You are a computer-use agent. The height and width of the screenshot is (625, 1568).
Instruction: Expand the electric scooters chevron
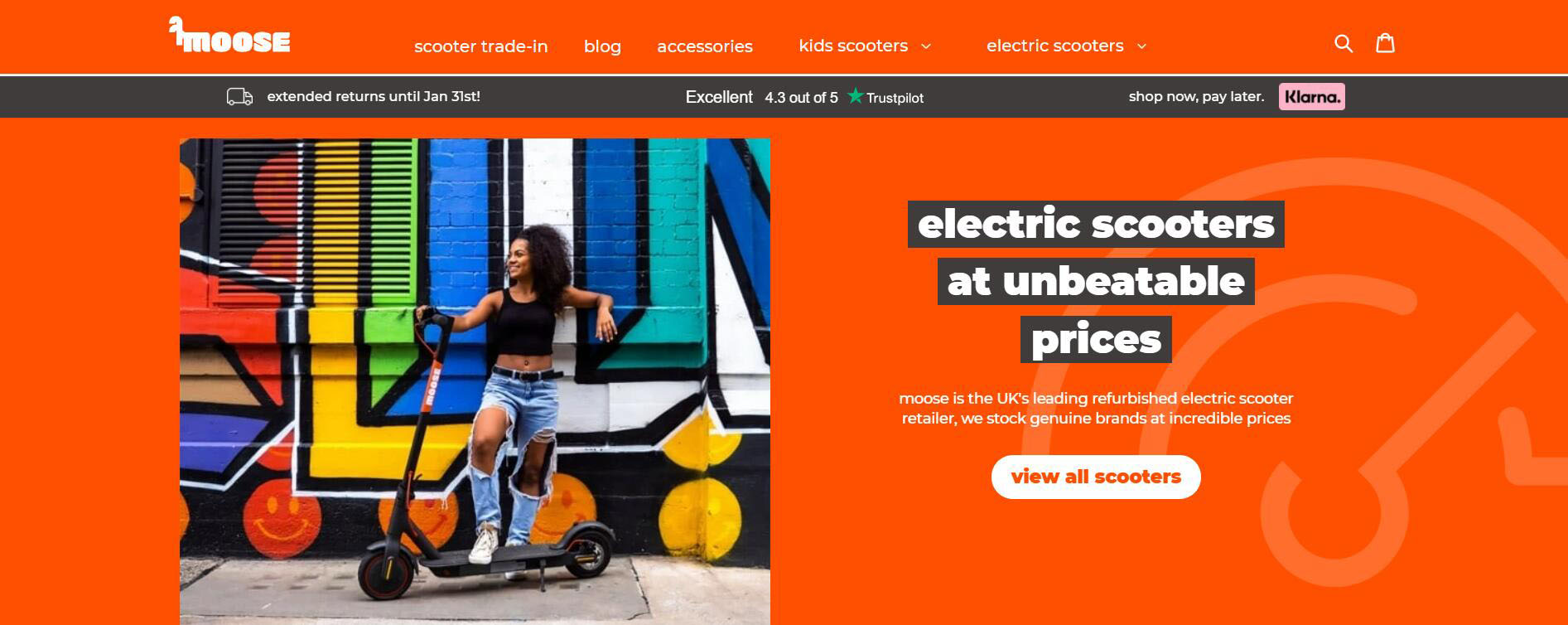pos(1141,46)
